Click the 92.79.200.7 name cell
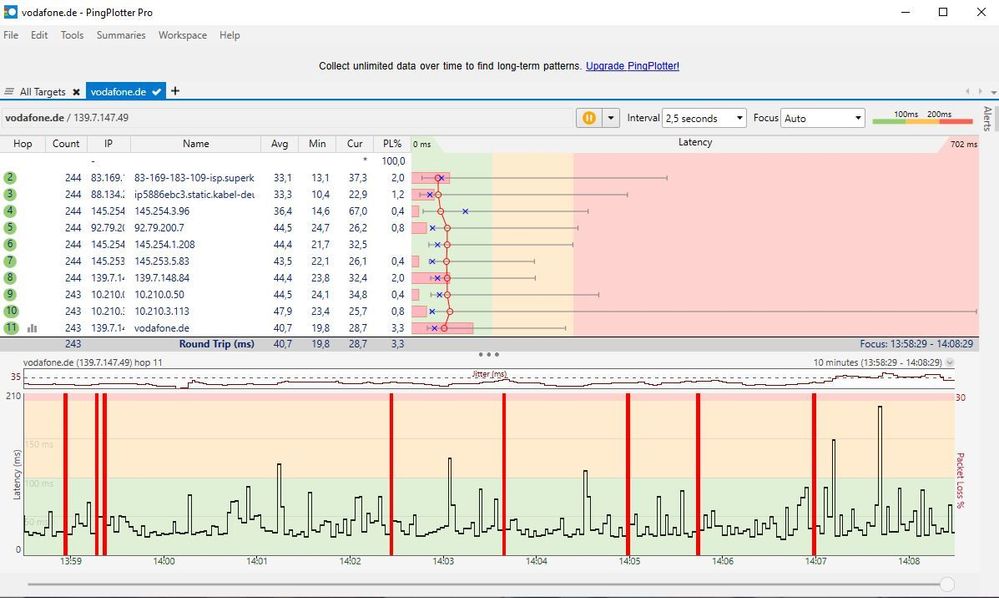This screenshot has width=999, height=598. pos(159,227)
